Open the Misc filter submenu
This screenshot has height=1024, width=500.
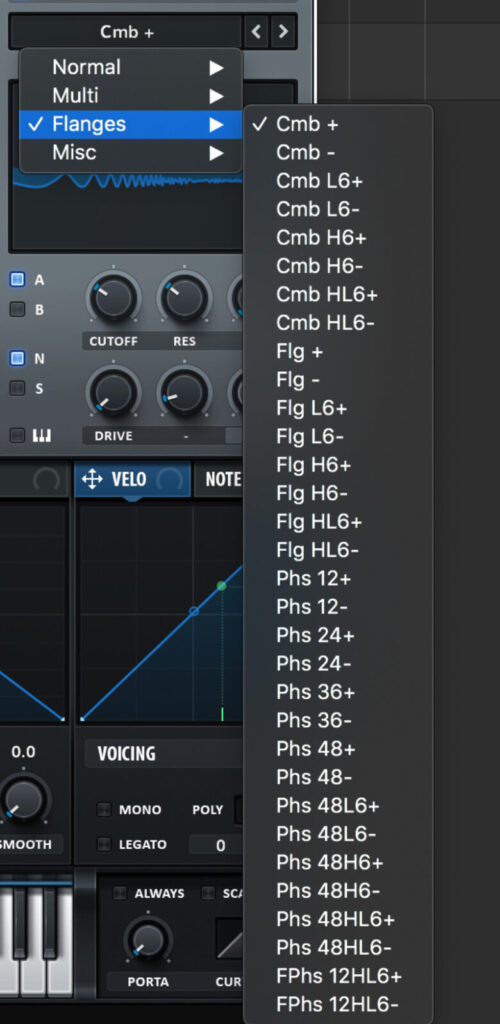click(131, 153)
